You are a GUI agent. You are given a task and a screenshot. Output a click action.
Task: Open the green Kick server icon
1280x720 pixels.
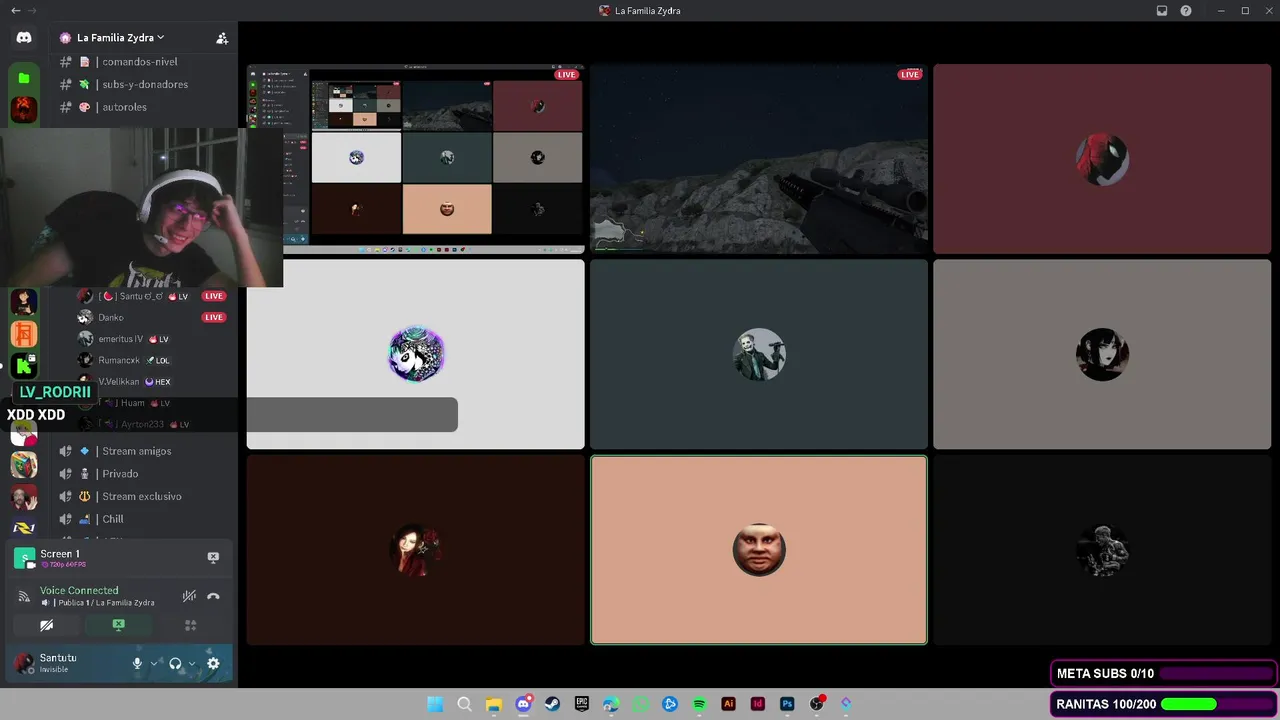coord(24,366)
